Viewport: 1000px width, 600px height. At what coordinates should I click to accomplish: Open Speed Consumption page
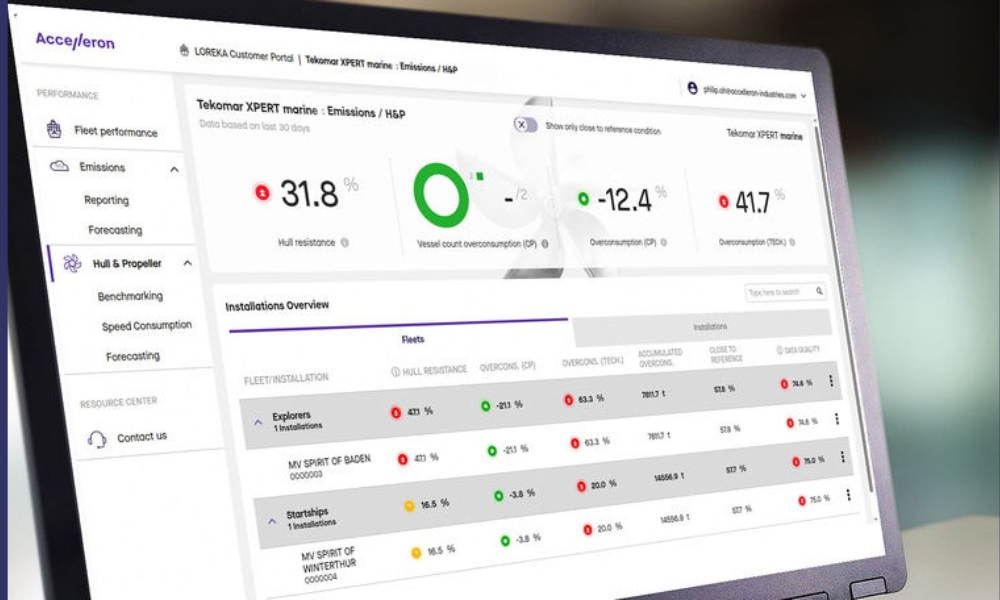coord(146,326)
